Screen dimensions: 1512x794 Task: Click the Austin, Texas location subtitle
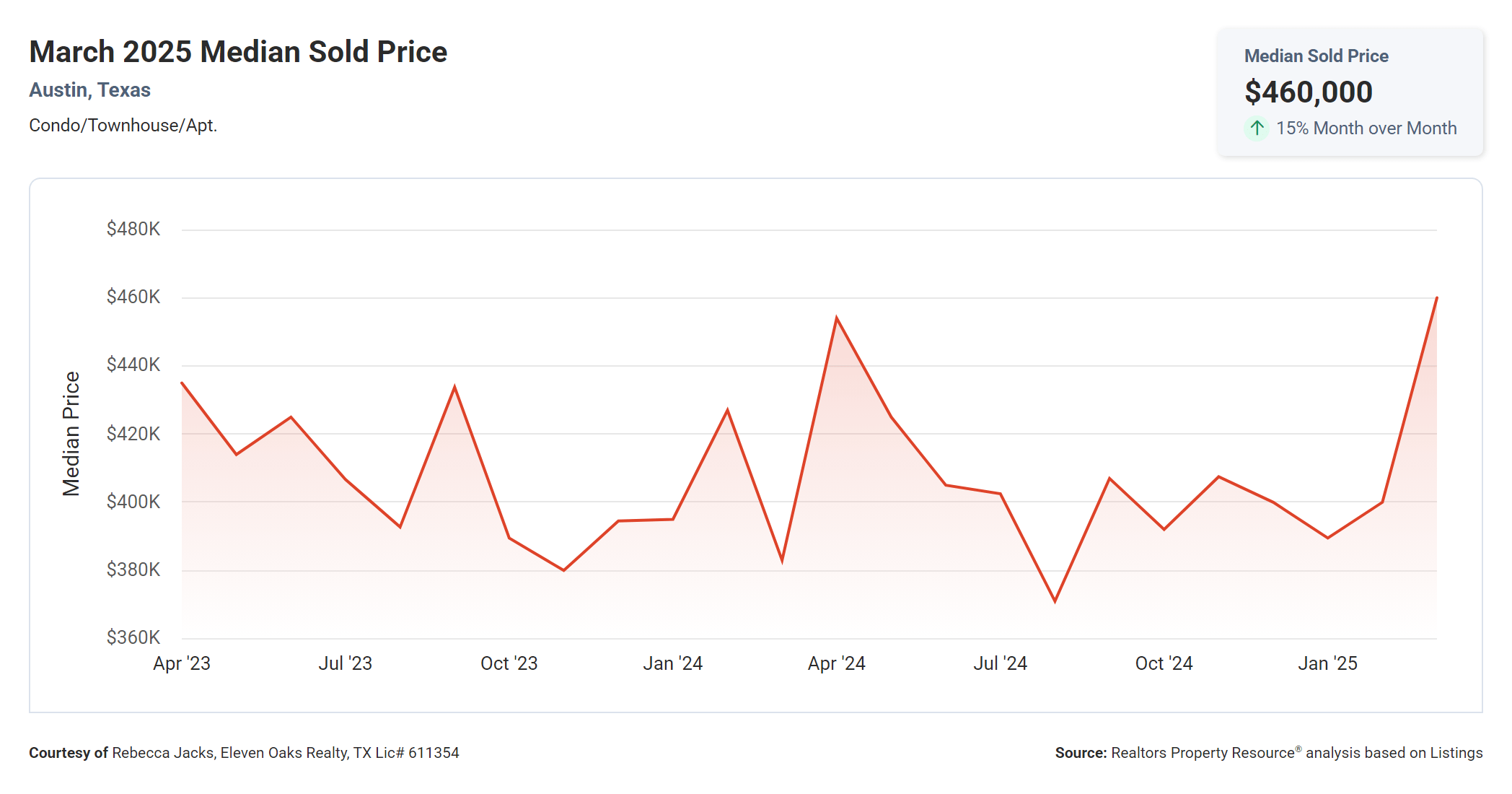pyautogui.click(x=89, y=90)
